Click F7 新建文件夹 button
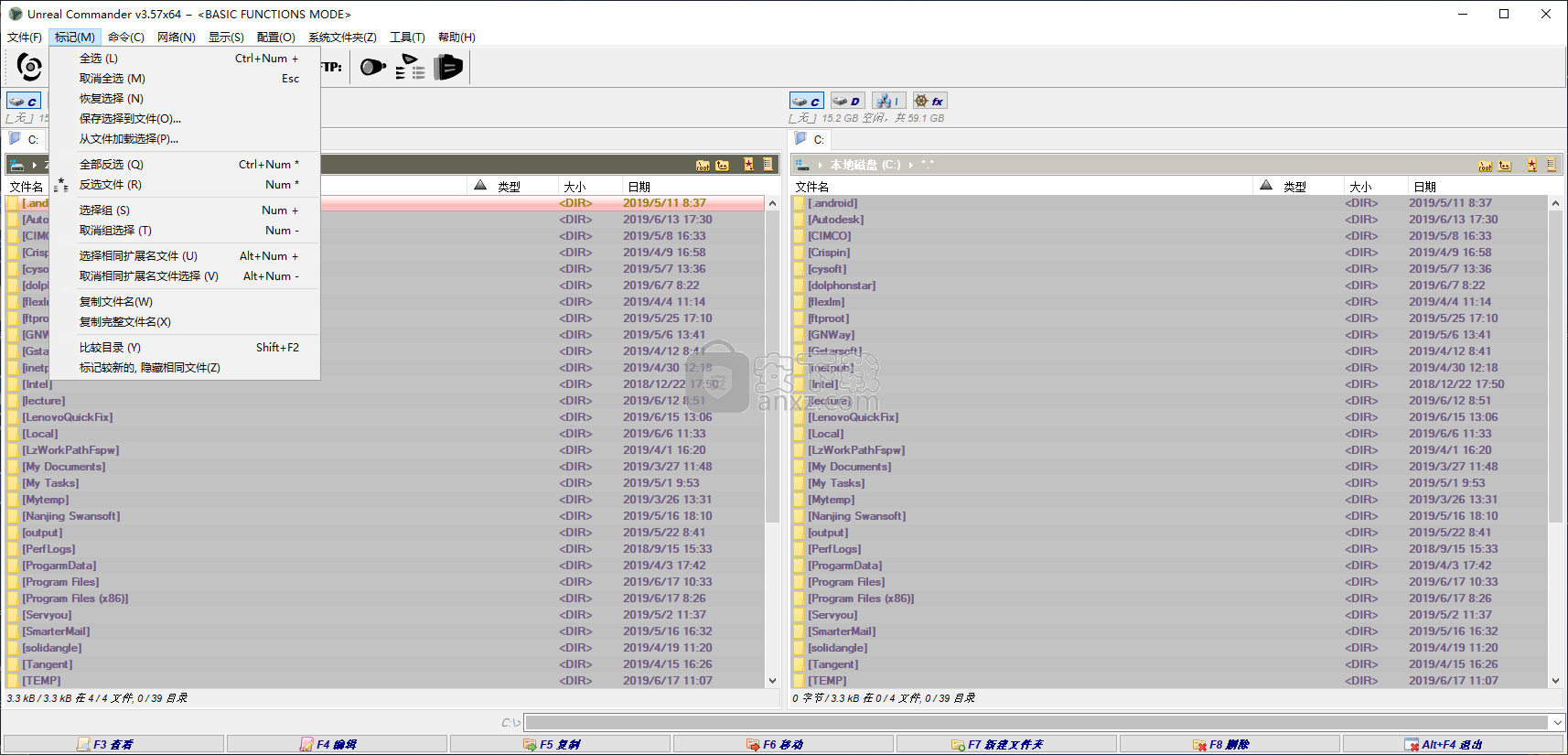 pyautogui.click(x=1006, y=744)
